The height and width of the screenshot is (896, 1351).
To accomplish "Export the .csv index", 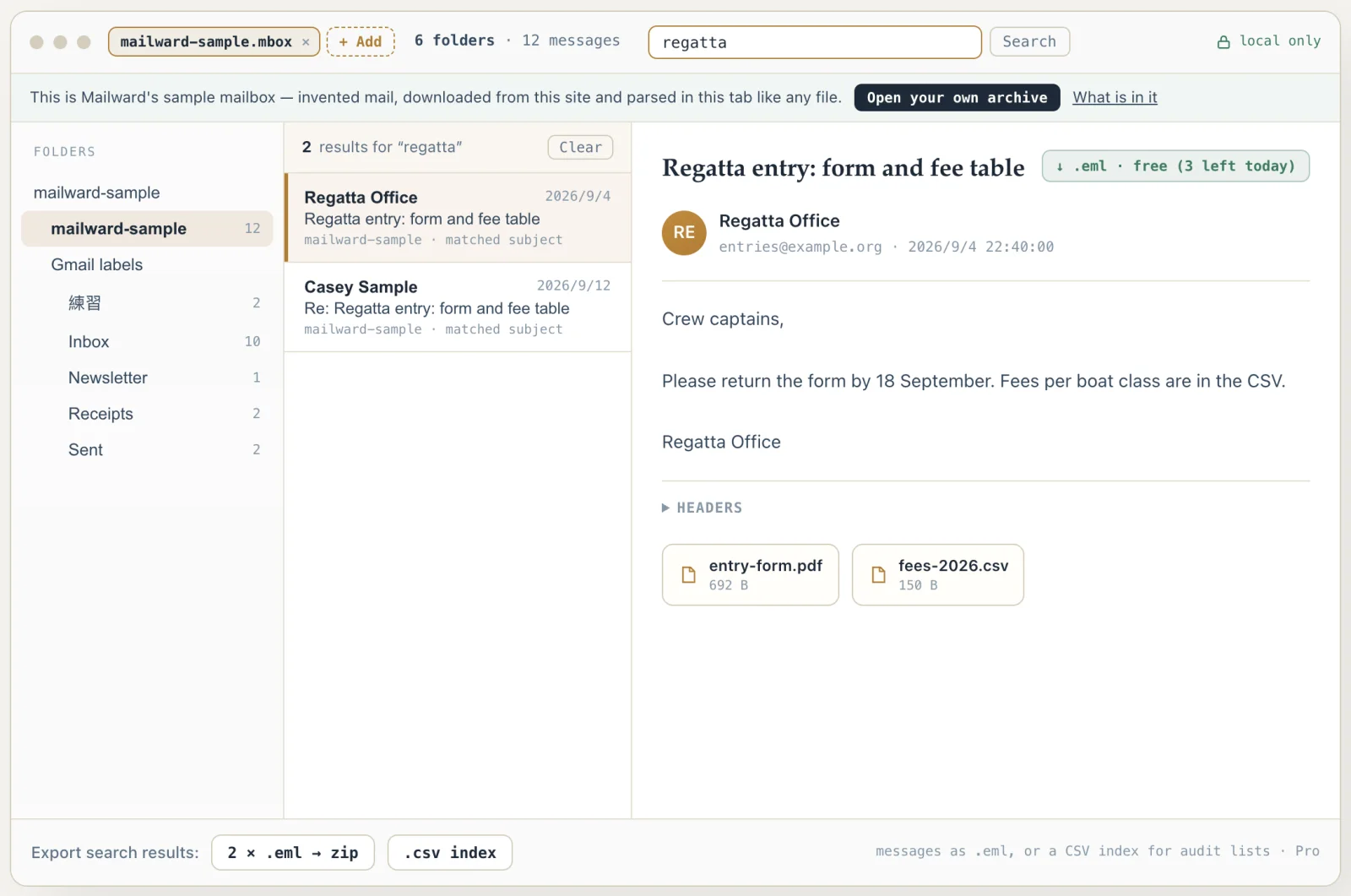I will coord(450,853).
